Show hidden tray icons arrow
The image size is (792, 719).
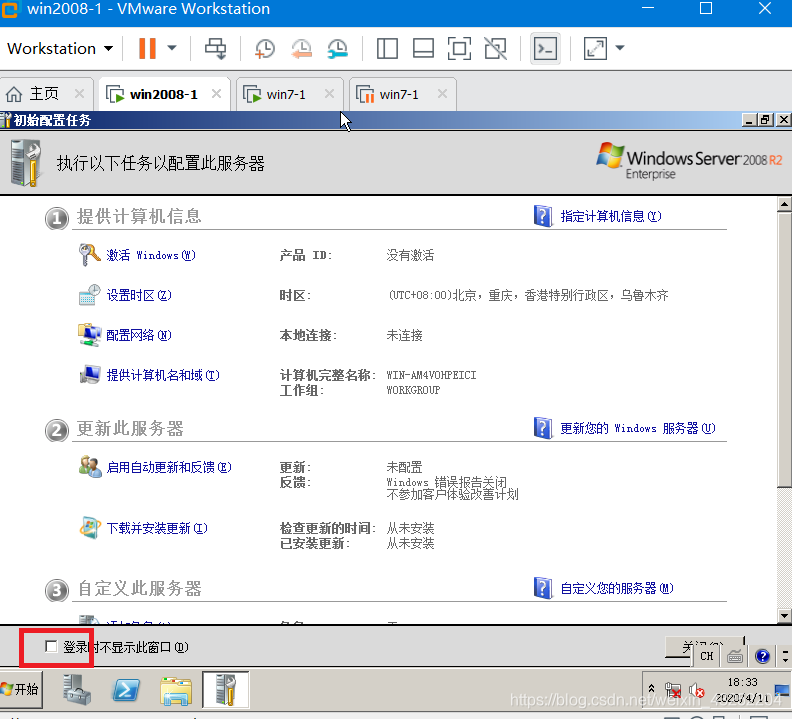coord(652,688)
